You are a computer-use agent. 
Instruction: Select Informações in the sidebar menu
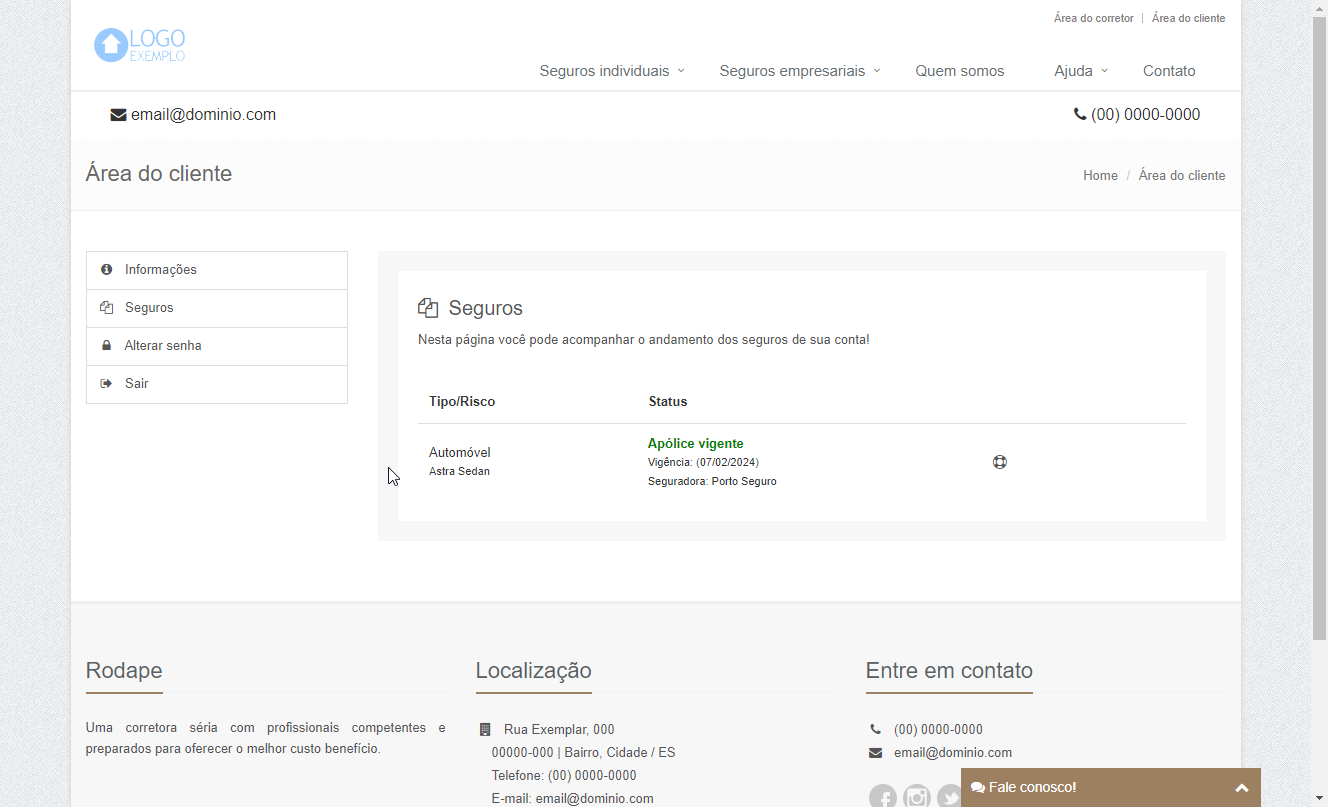[217, 270]
